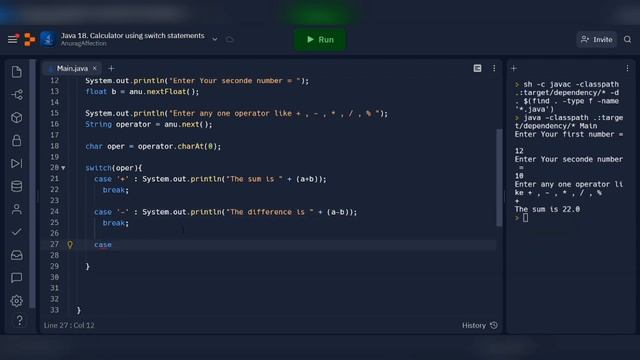Collapse the switch block at line 20
This screenshot has height=360, width=640.
click(x=63, y=168)
